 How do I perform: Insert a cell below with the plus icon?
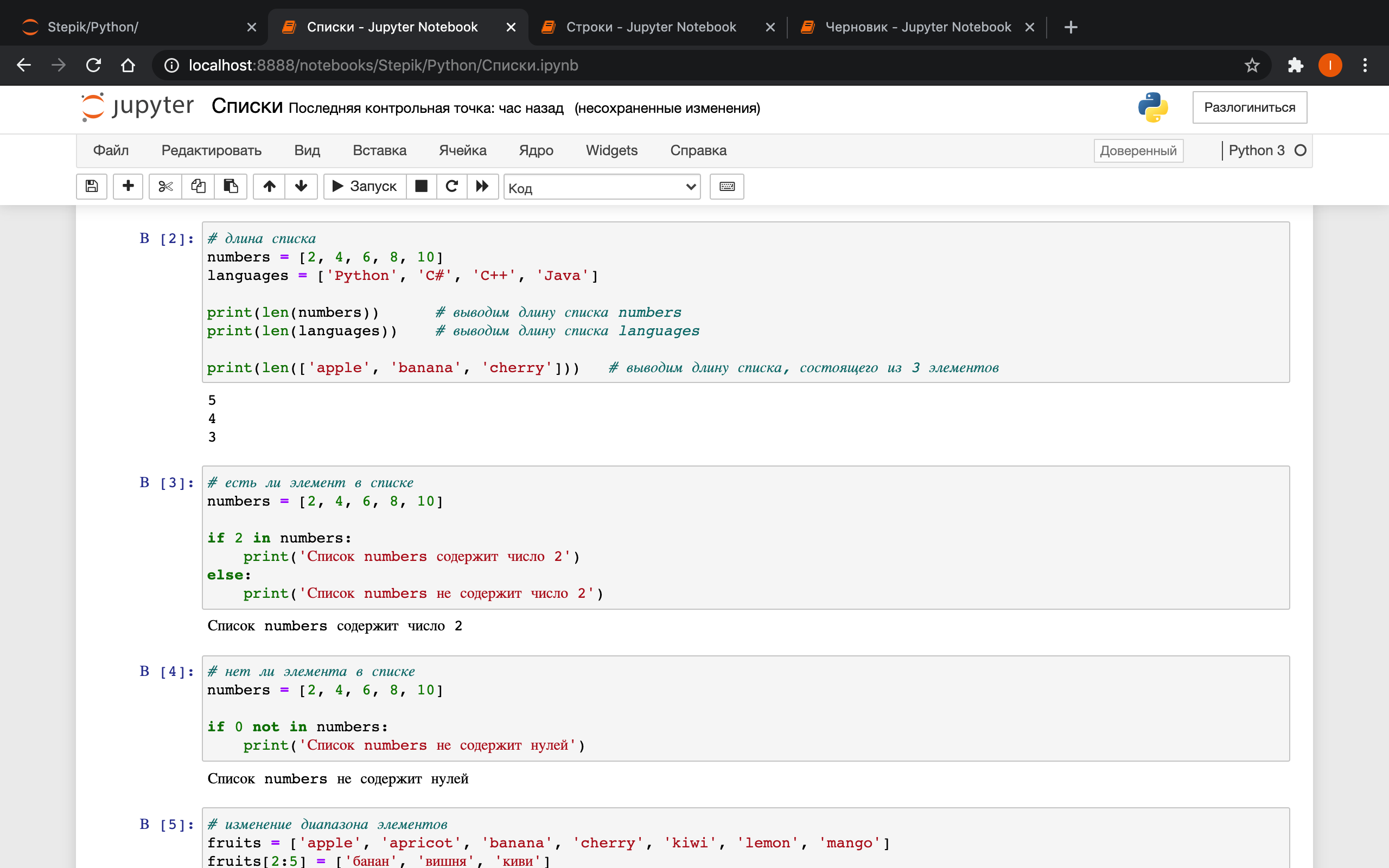(128, 186)
